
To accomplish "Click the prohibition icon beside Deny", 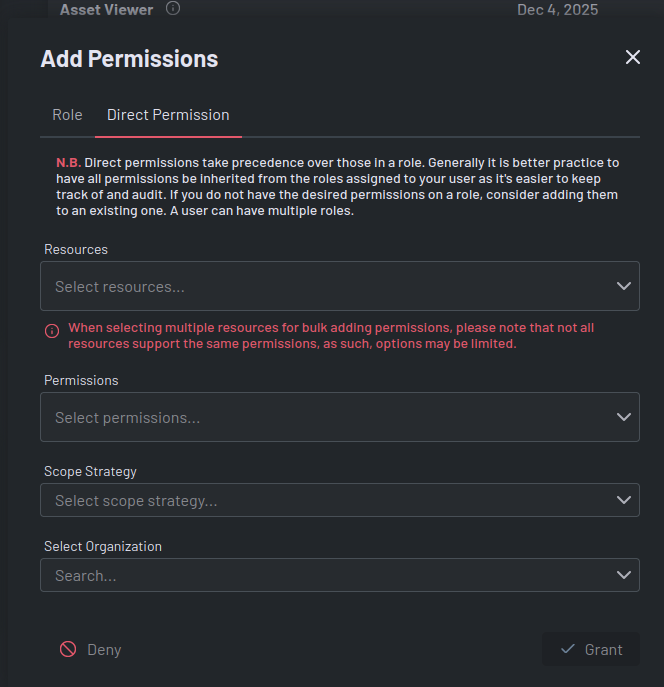I will [68, 649].
